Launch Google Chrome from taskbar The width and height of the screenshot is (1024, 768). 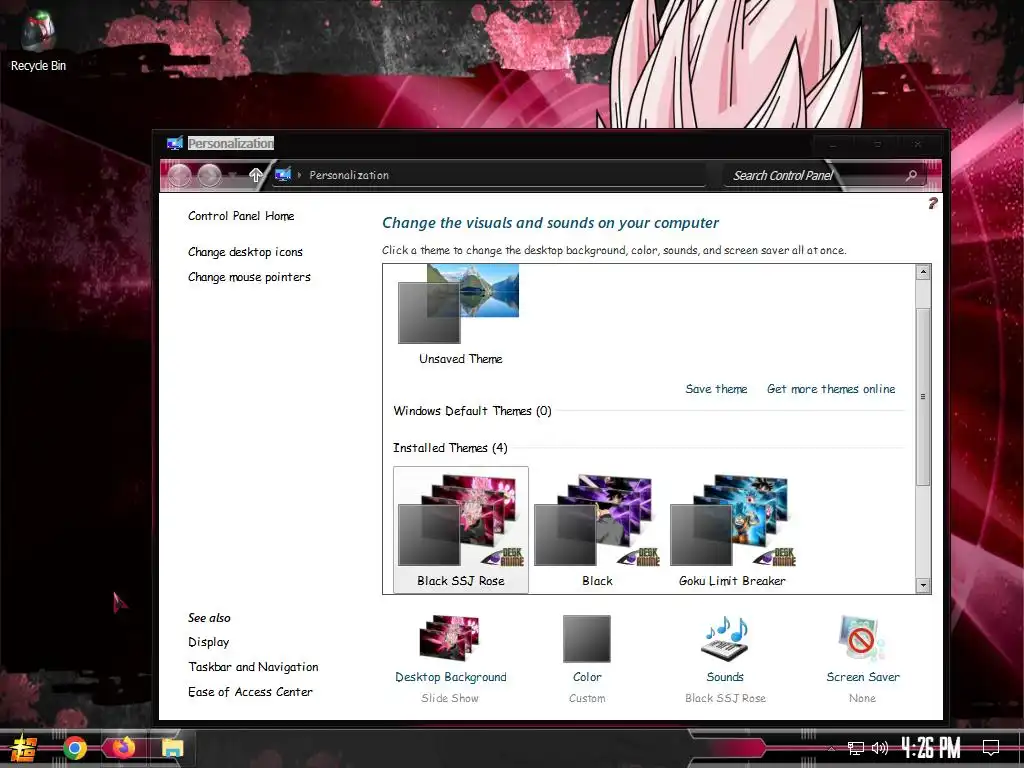tap(74, 748)
